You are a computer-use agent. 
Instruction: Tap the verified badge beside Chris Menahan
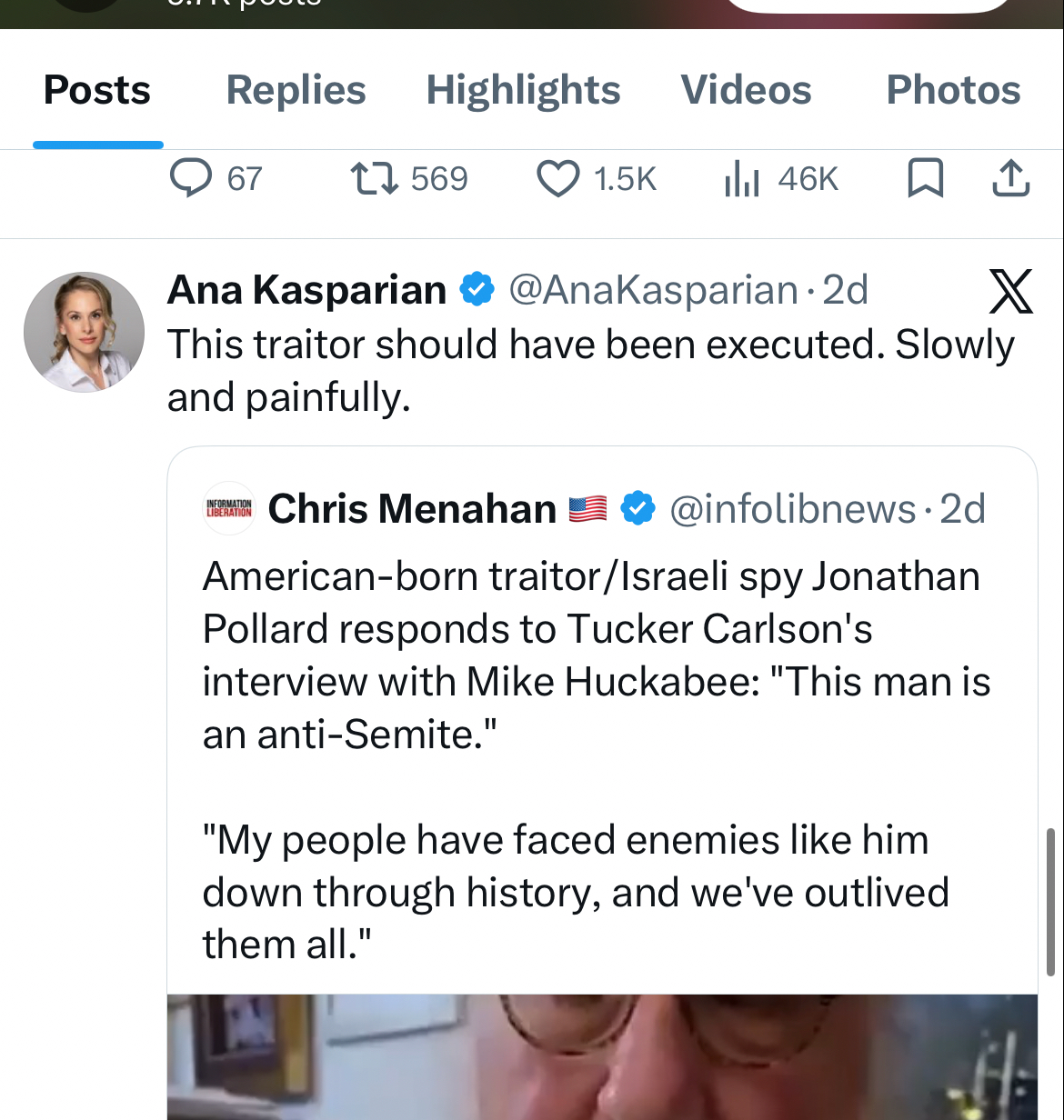(x=637, y=508)
